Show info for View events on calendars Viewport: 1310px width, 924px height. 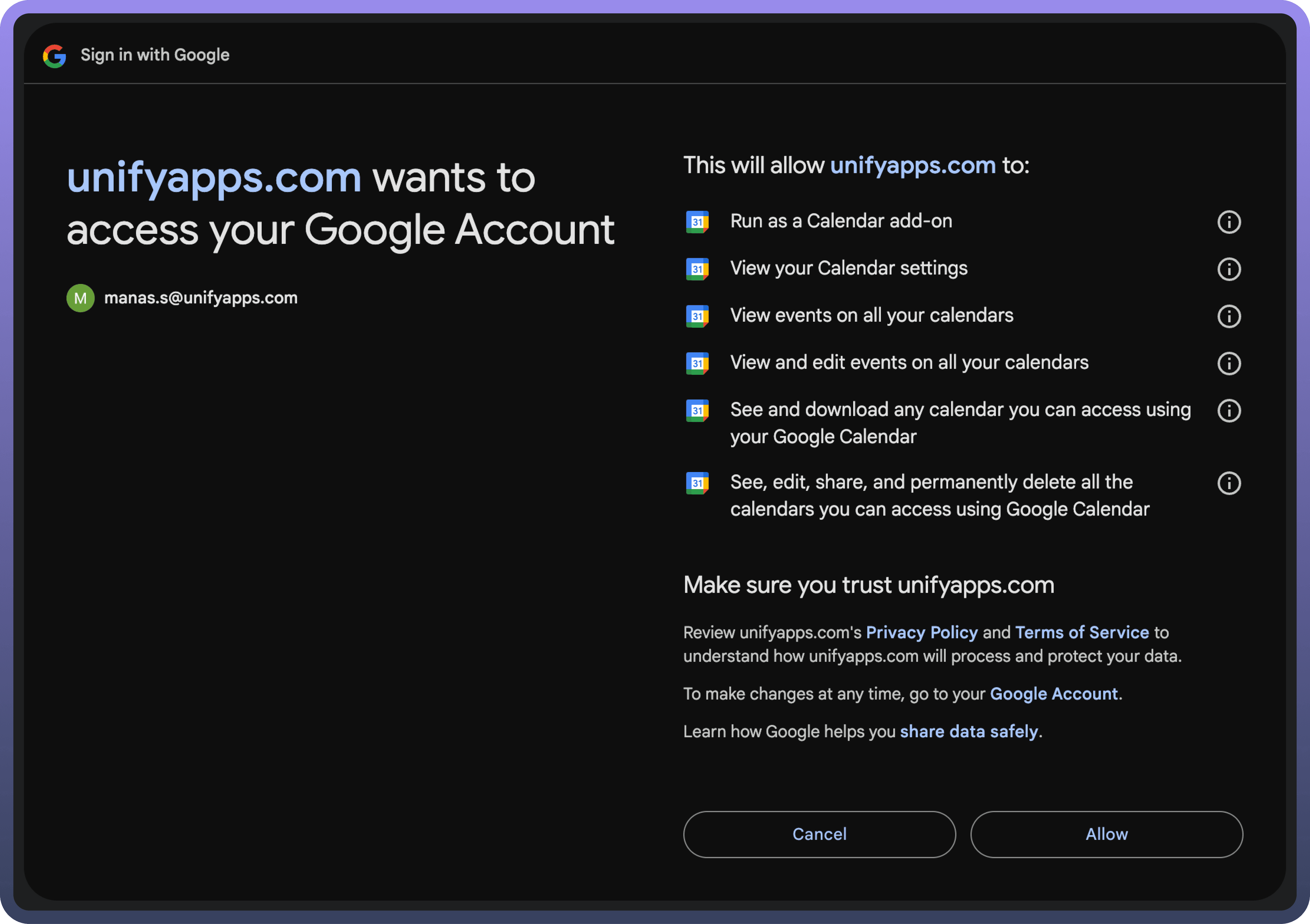tap(1229, 316)
